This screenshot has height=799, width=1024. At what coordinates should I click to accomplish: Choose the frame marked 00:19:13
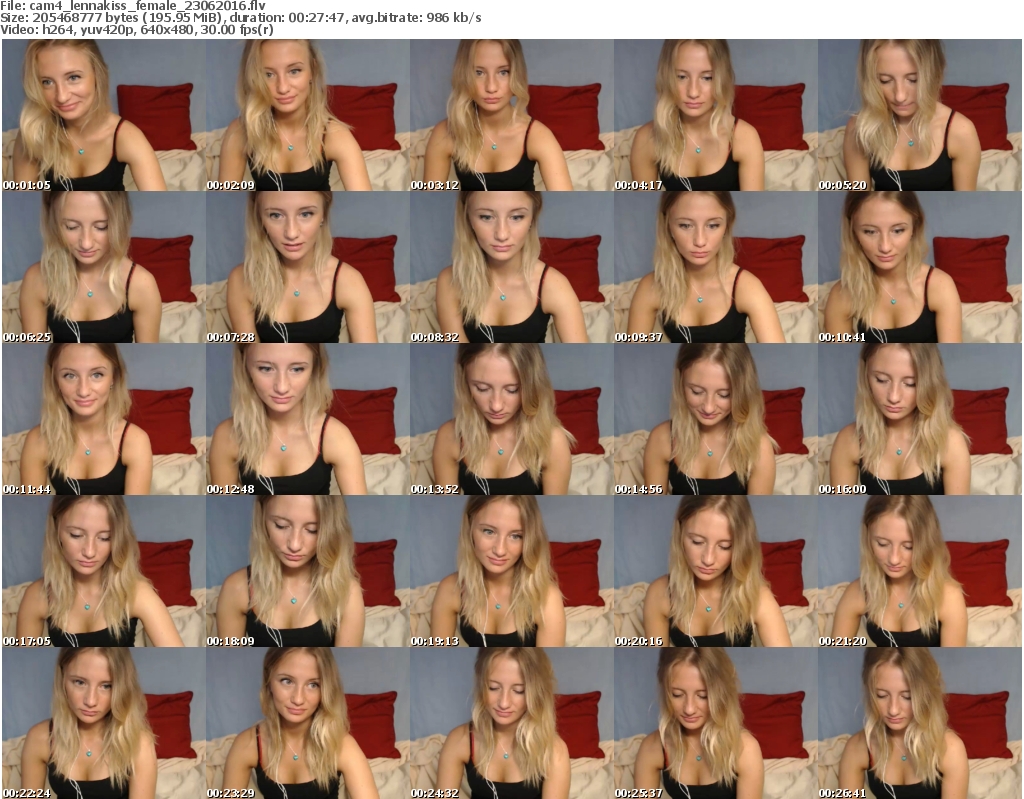pos(511,572)
